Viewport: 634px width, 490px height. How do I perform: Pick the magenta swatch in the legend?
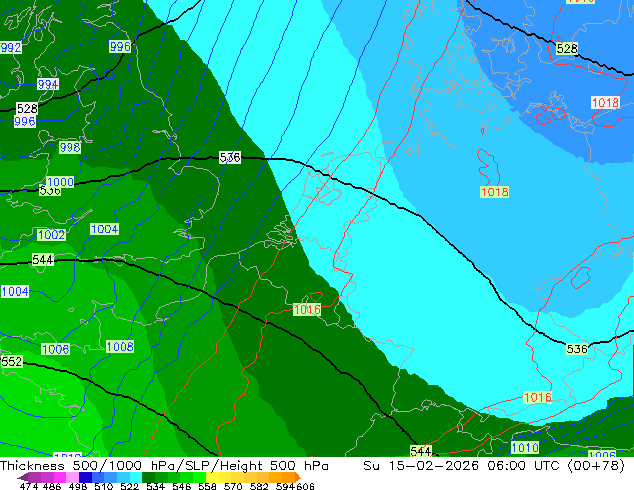click(x=60, y=477)
